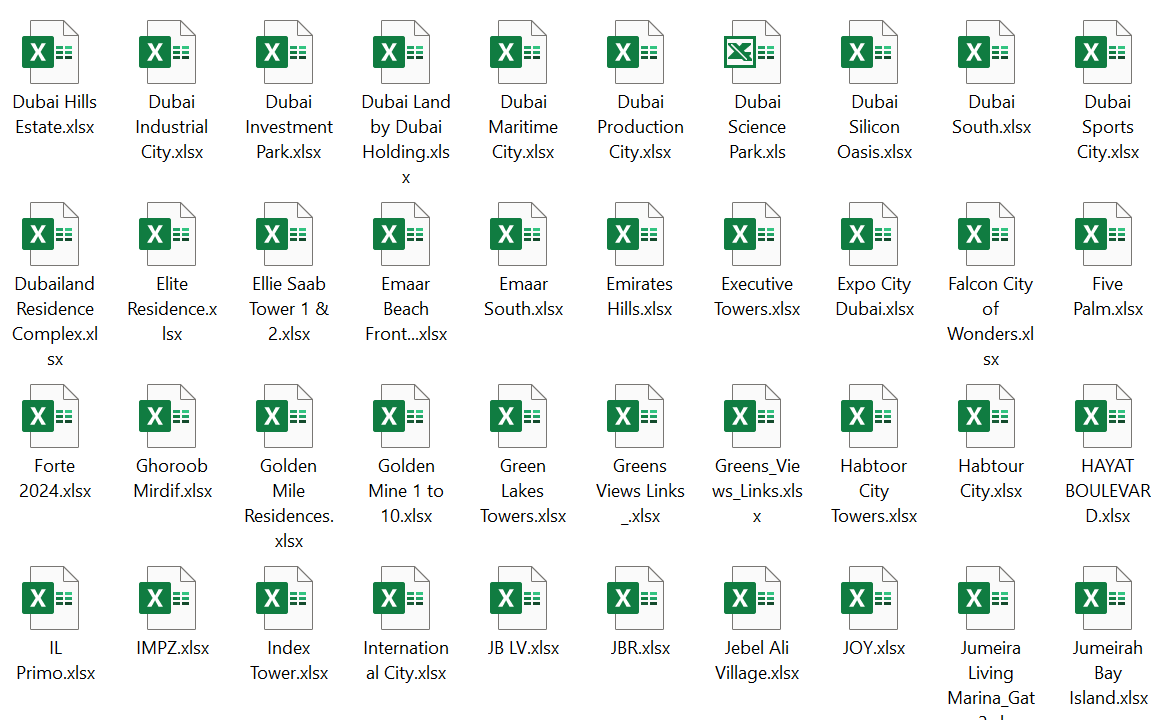
Task: Click the Emaar Beach Front file icon
Action: (x=403, y=234)
